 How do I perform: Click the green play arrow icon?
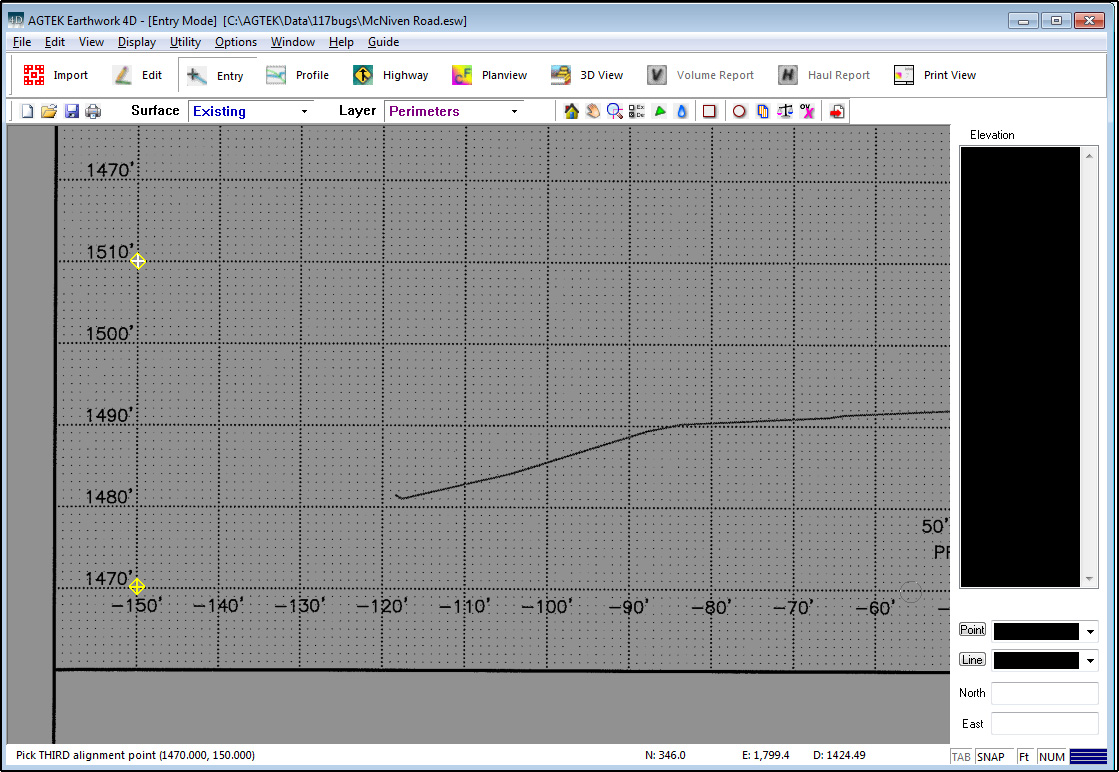coord(660,111)
